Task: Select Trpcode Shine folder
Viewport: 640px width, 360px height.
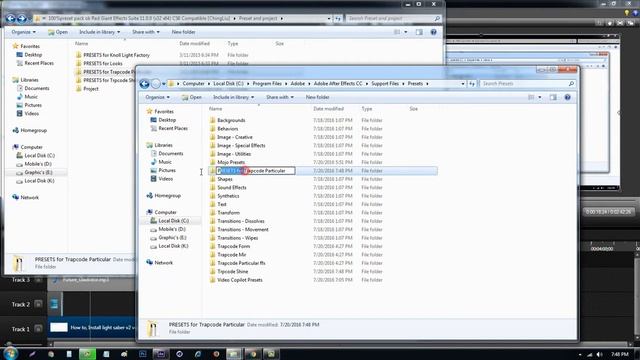Action: pyautogui.click(x=232, y=271)
